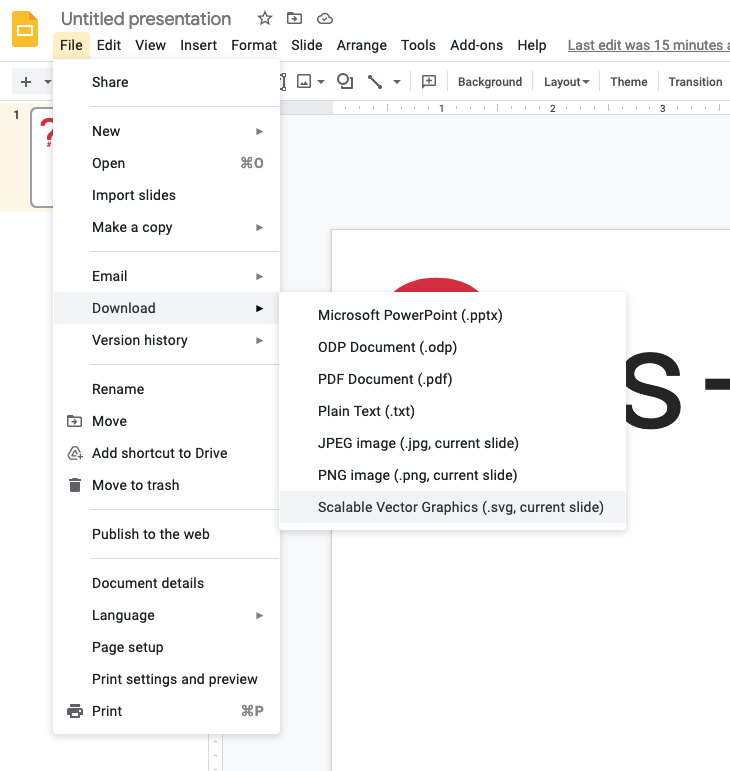The width and height of the screenshot is (730, 771).
Task: Download as Microsoft PowerPoint (.pptx)
Action: tap(452, 315)
